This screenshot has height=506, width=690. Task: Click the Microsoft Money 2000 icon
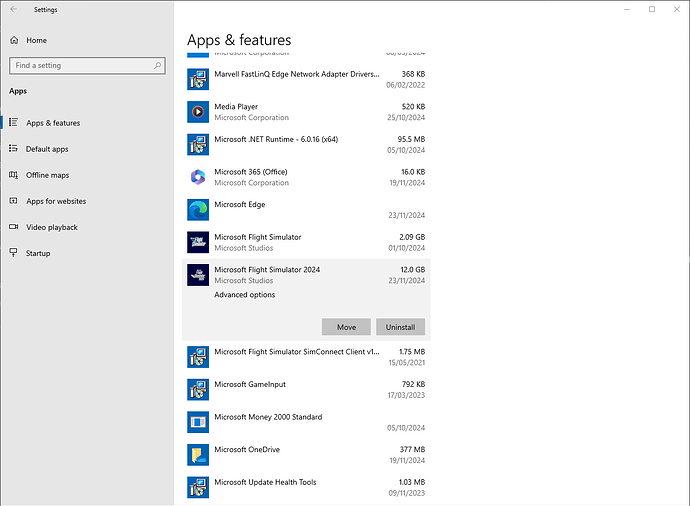point(198,422)
